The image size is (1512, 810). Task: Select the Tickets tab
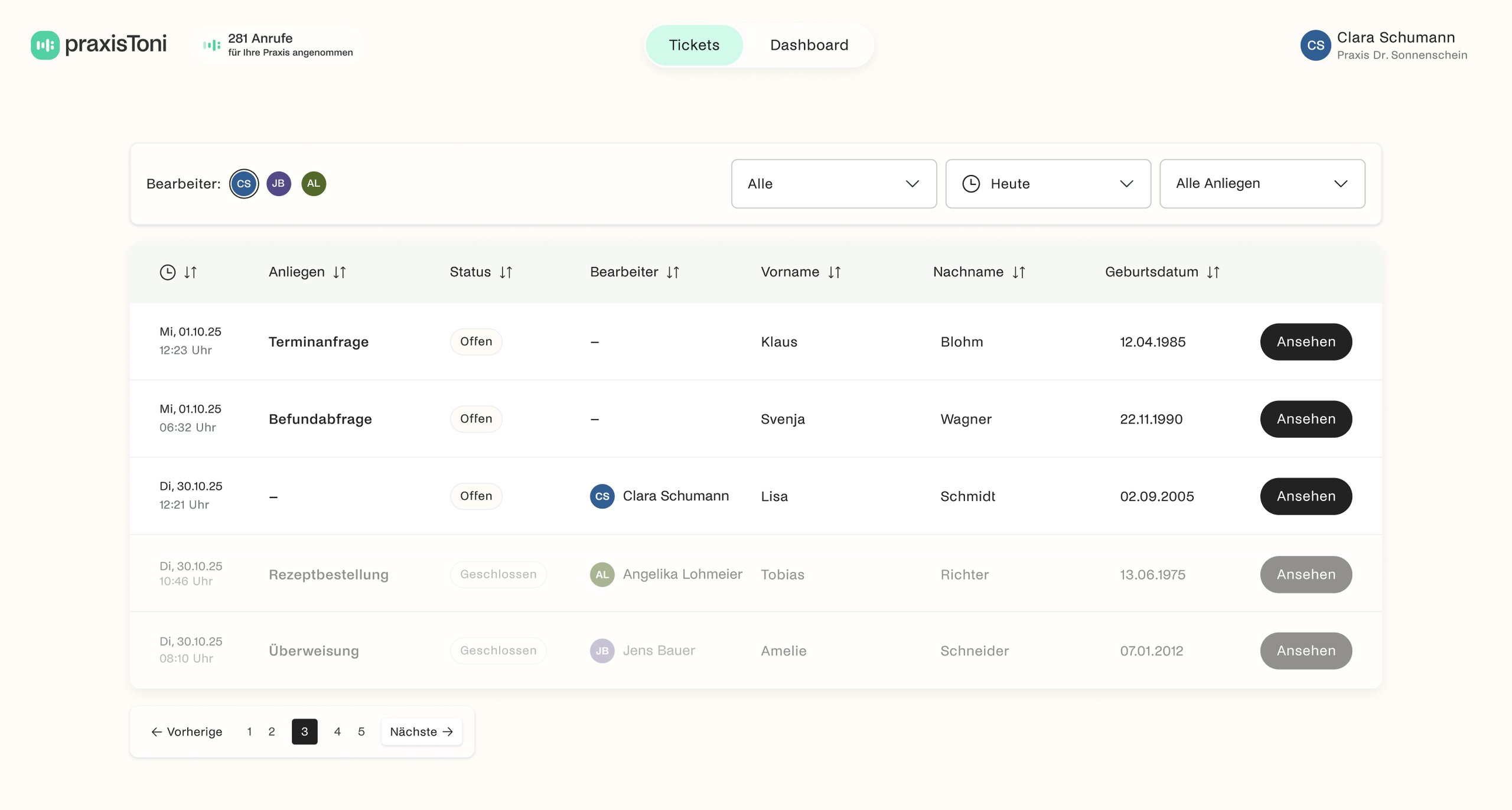[694, 45]
